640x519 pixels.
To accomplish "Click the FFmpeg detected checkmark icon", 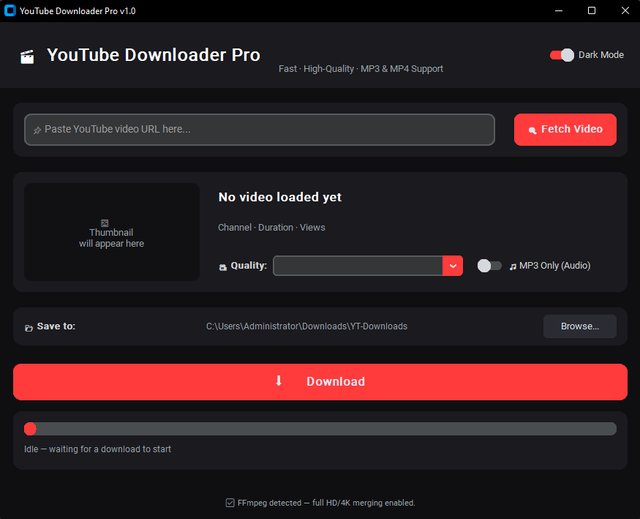I will click(230, 503).
